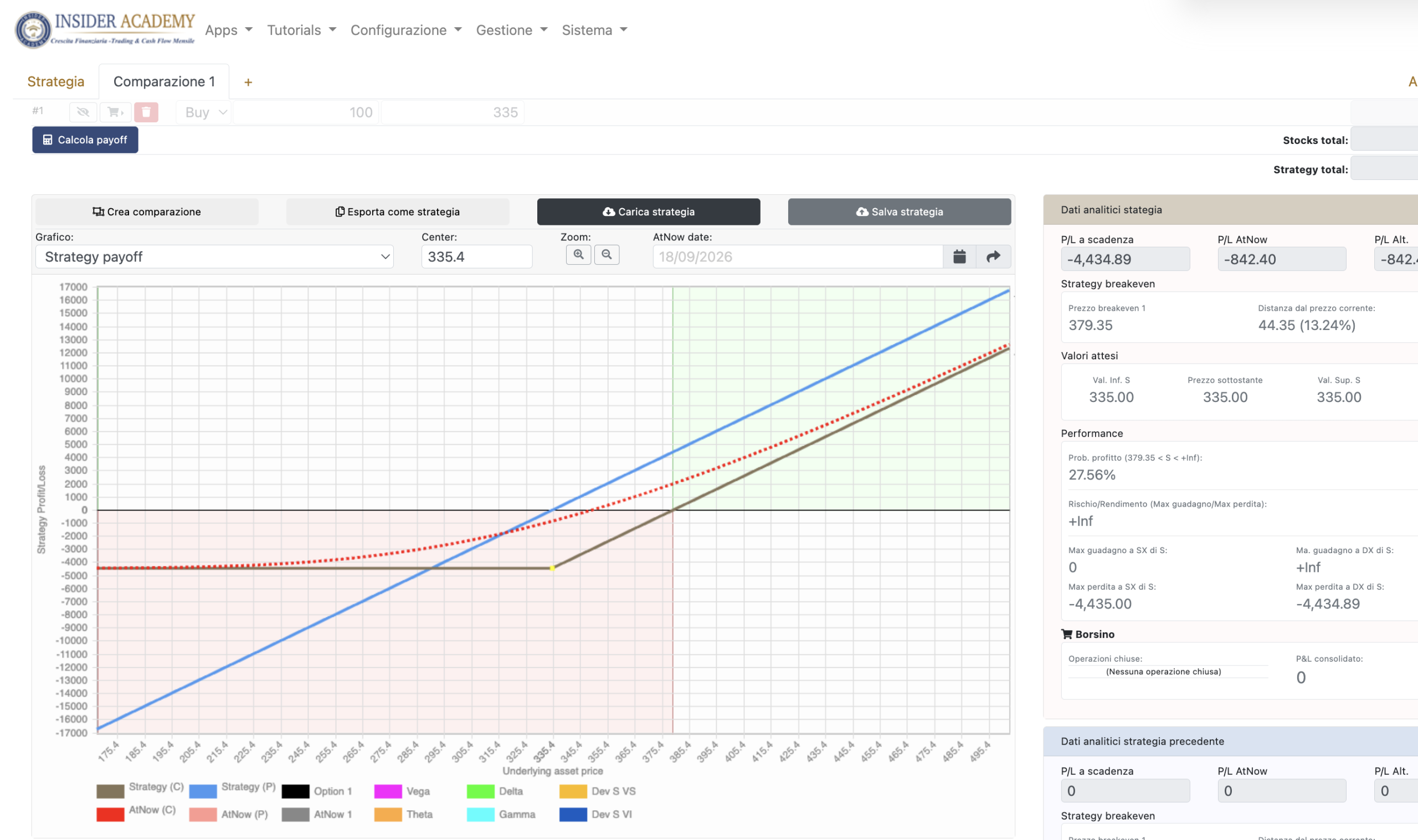Image resolution: width=1418 pixels, height=840 pixels.
Task: Click the yellow strike marker on payoff chart
Action: pos(552,568)
